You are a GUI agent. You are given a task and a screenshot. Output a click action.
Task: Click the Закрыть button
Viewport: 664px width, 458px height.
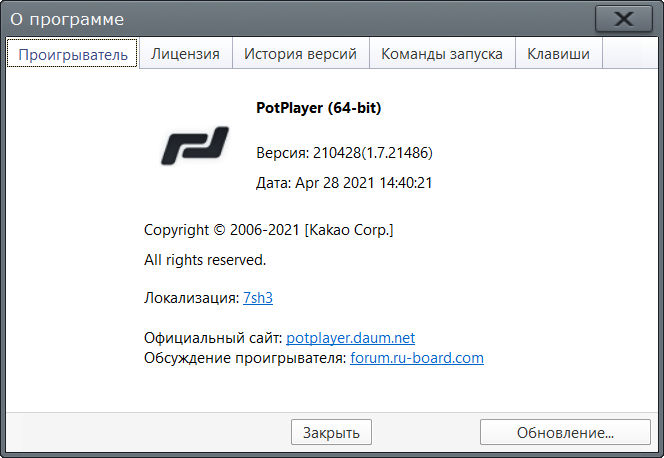tap(331, 432)
